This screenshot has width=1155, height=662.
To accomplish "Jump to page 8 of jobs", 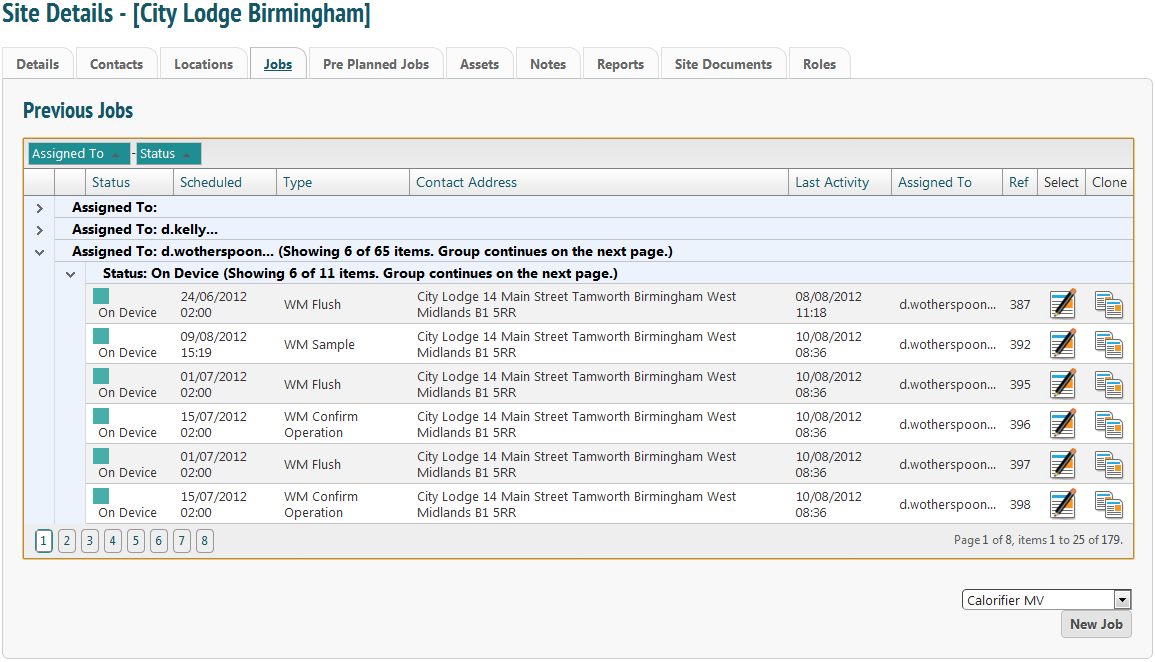I will 205,540.
